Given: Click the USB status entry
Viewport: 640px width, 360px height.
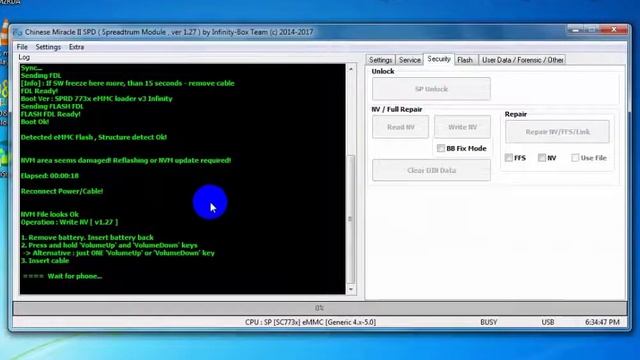Looking at the screenshot, I should 548,322.
